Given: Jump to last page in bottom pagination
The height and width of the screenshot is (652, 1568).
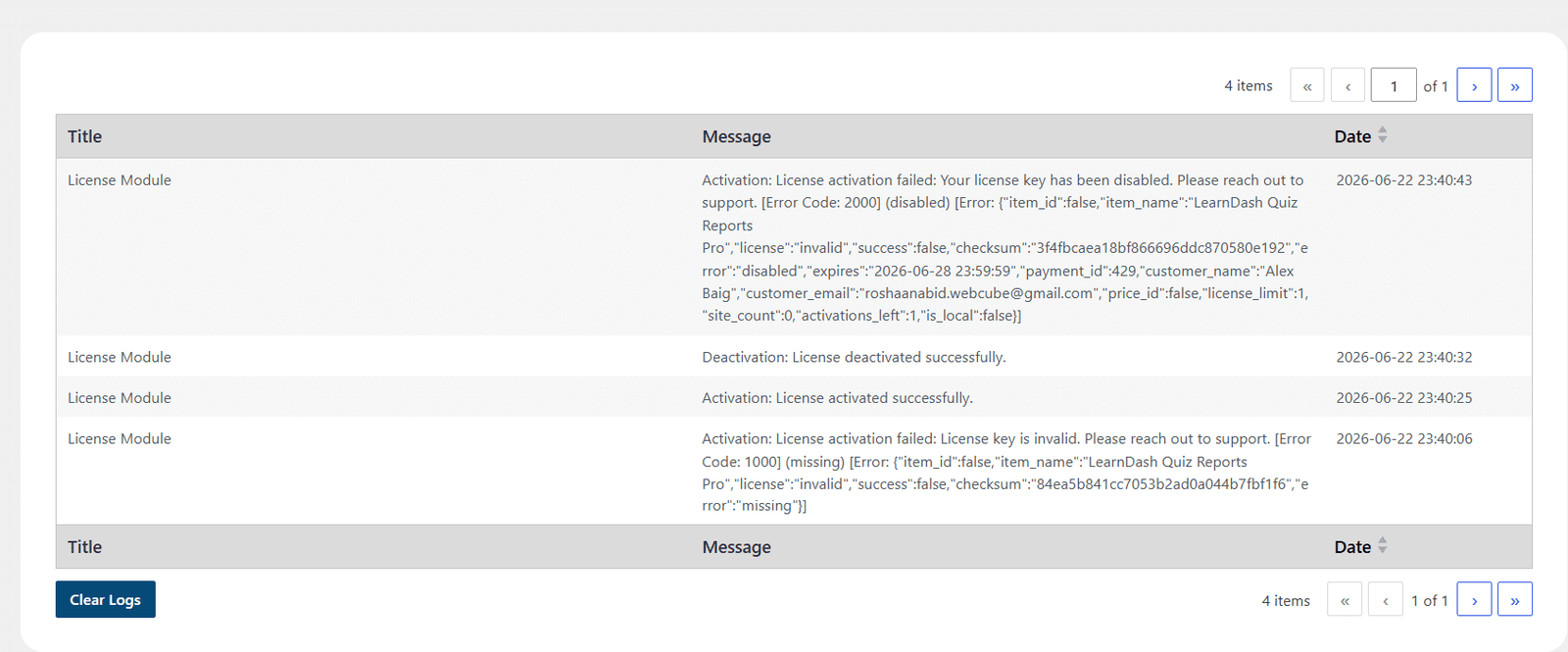Looking at the screenshot, I should click(x=1515, y=599).
